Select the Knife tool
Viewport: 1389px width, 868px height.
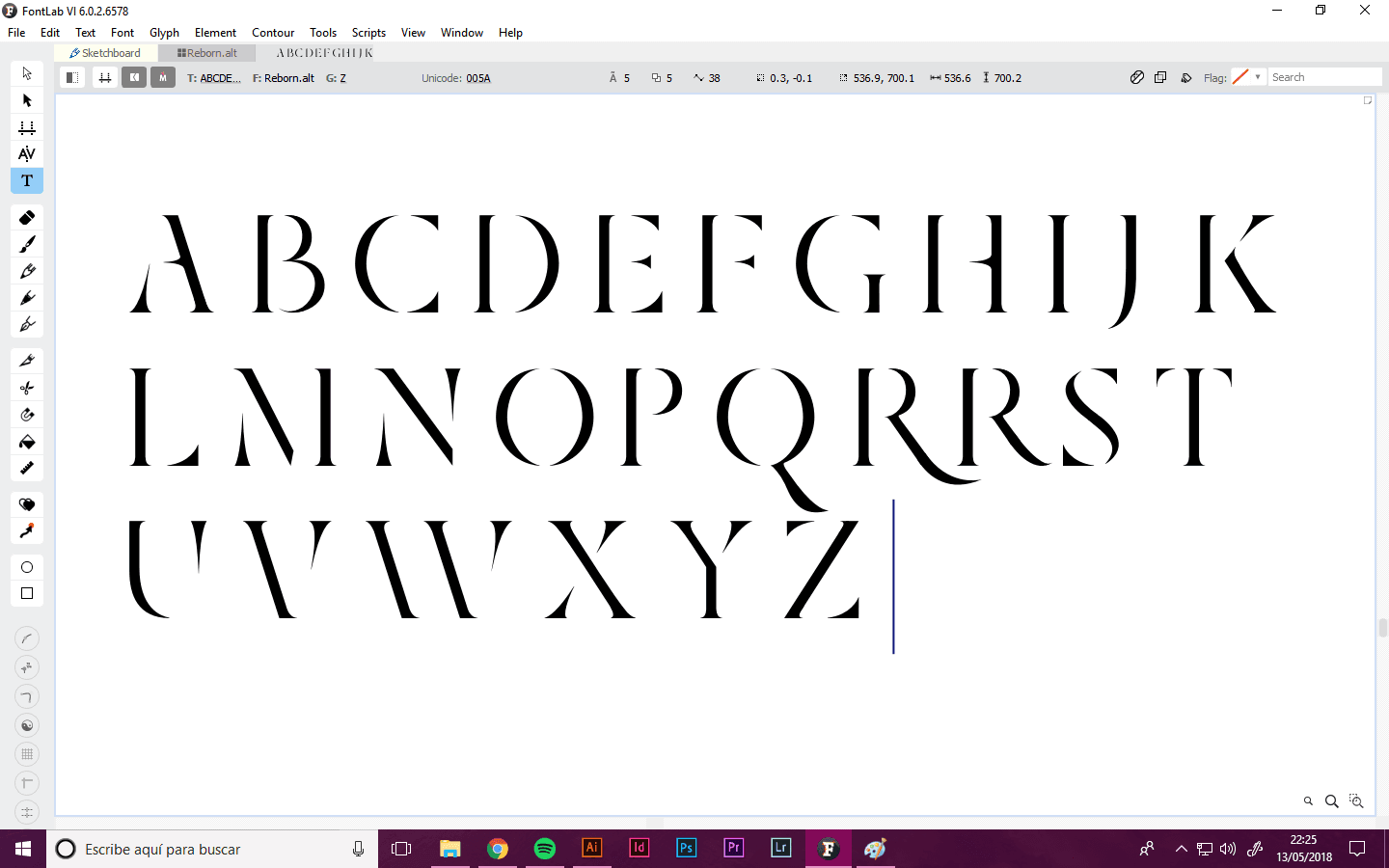[x=27, y=361]
